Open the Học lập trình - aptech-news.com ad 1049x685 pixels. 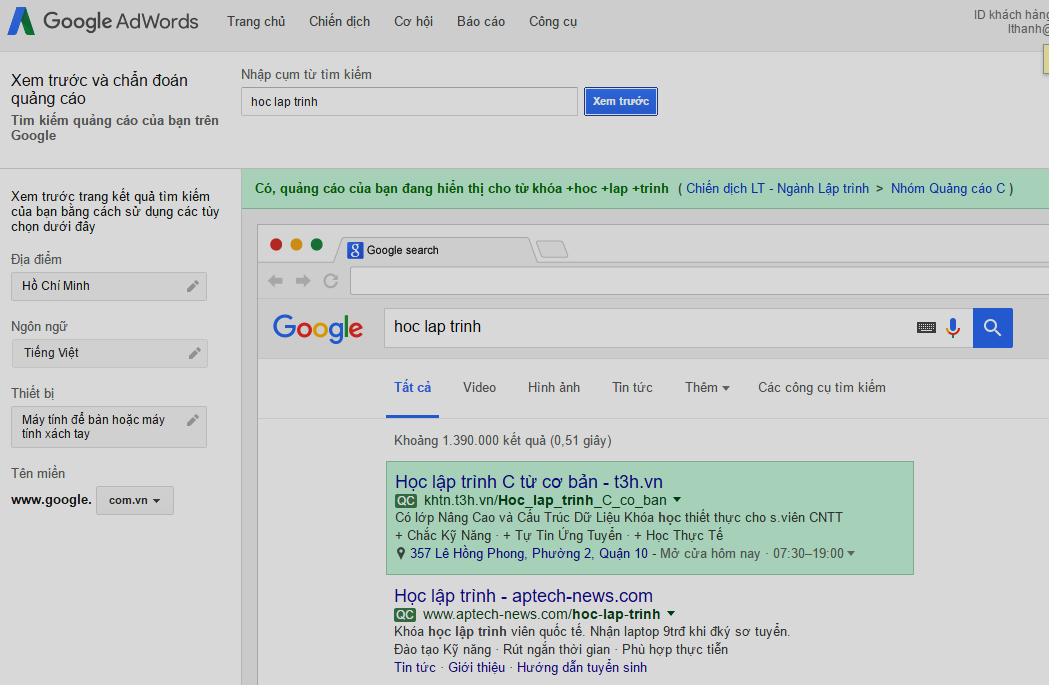click(523, 595)
